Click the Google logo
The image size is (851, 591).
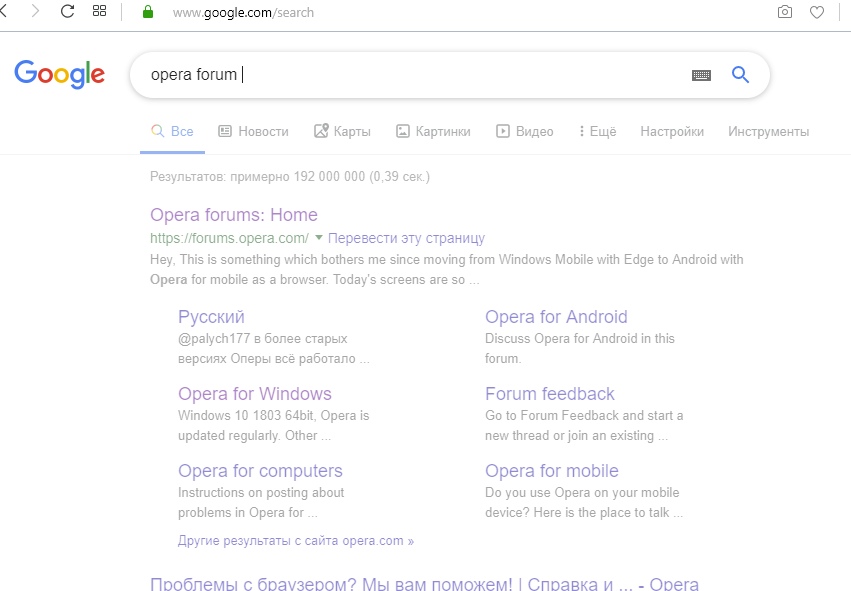[59, 74]
